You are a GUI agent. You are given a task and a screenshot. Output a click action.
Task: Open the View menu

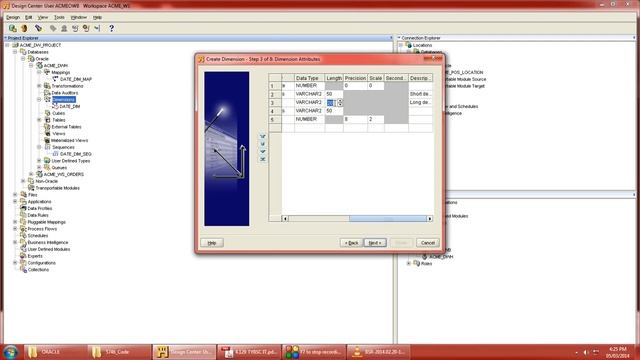[43, 18]
